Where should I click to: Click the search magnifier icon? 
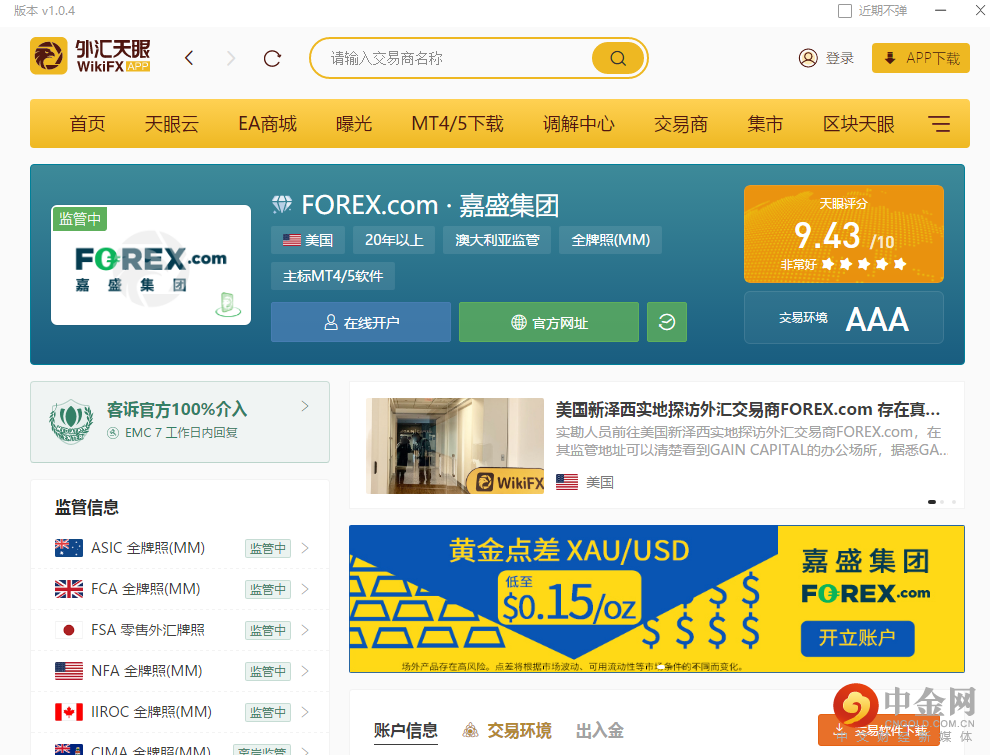(617, 58)
